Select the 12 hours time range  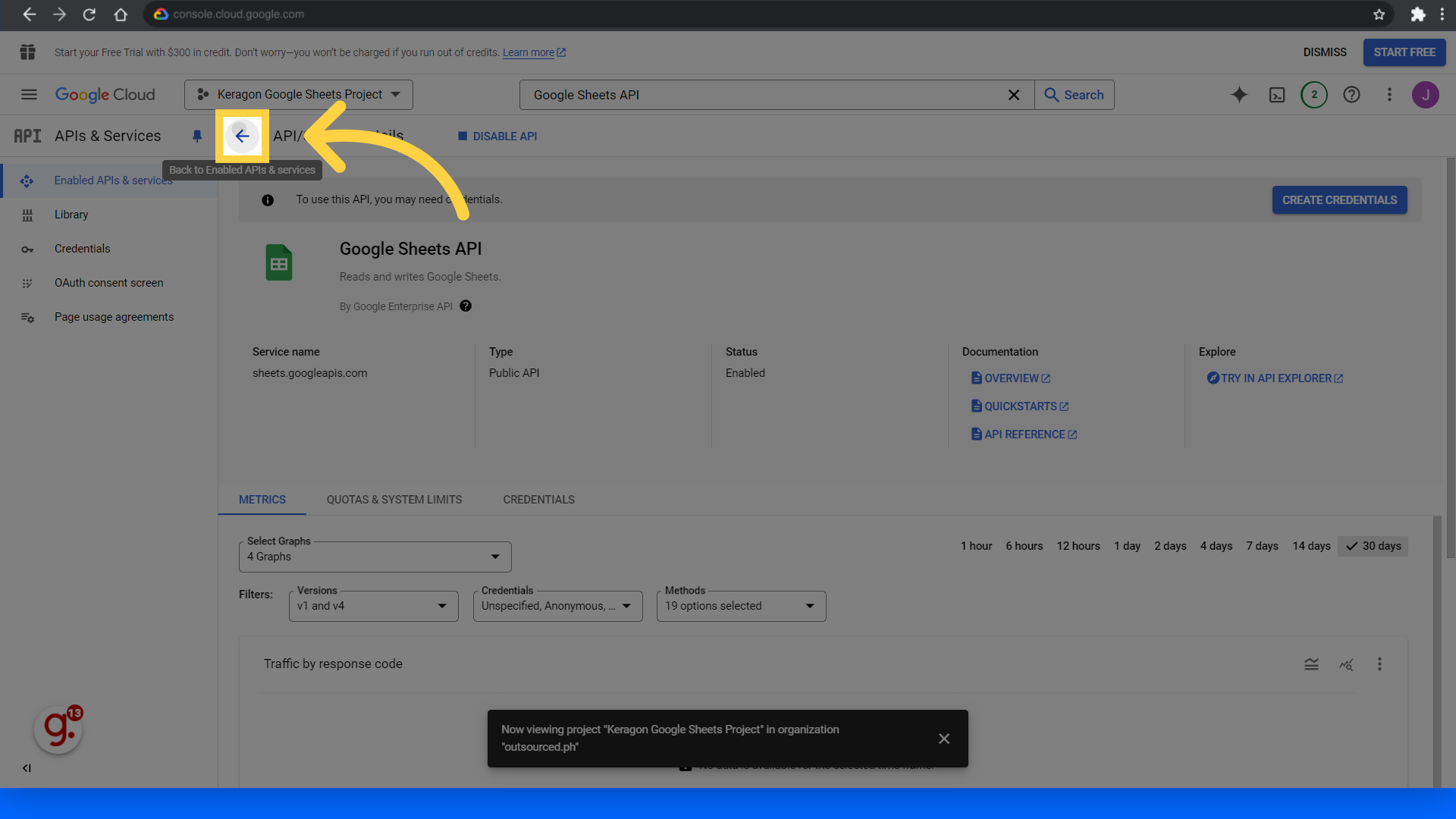[x=1078, y=546]
